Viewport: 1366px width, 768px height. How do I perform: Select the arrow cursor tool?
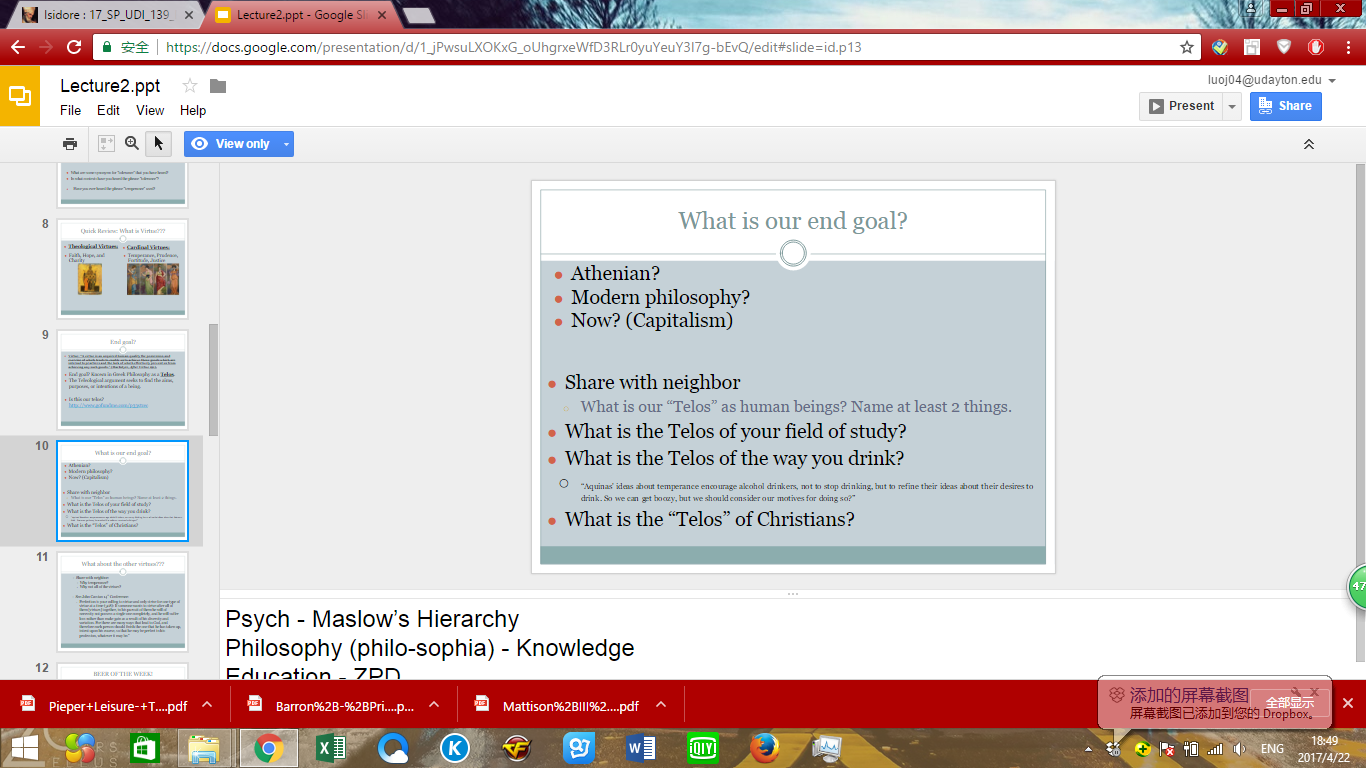point(157,144)
